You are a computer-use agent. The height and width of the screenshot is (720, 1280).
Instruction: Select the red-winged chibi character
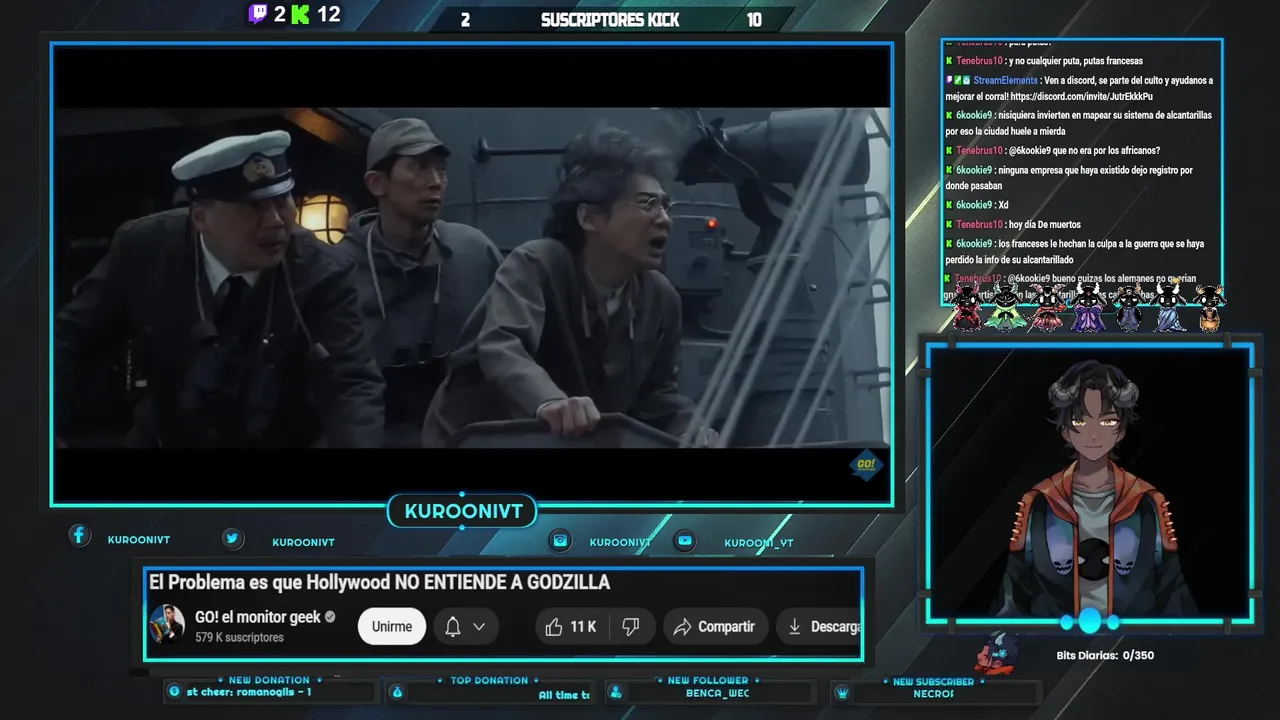[967, 307]
